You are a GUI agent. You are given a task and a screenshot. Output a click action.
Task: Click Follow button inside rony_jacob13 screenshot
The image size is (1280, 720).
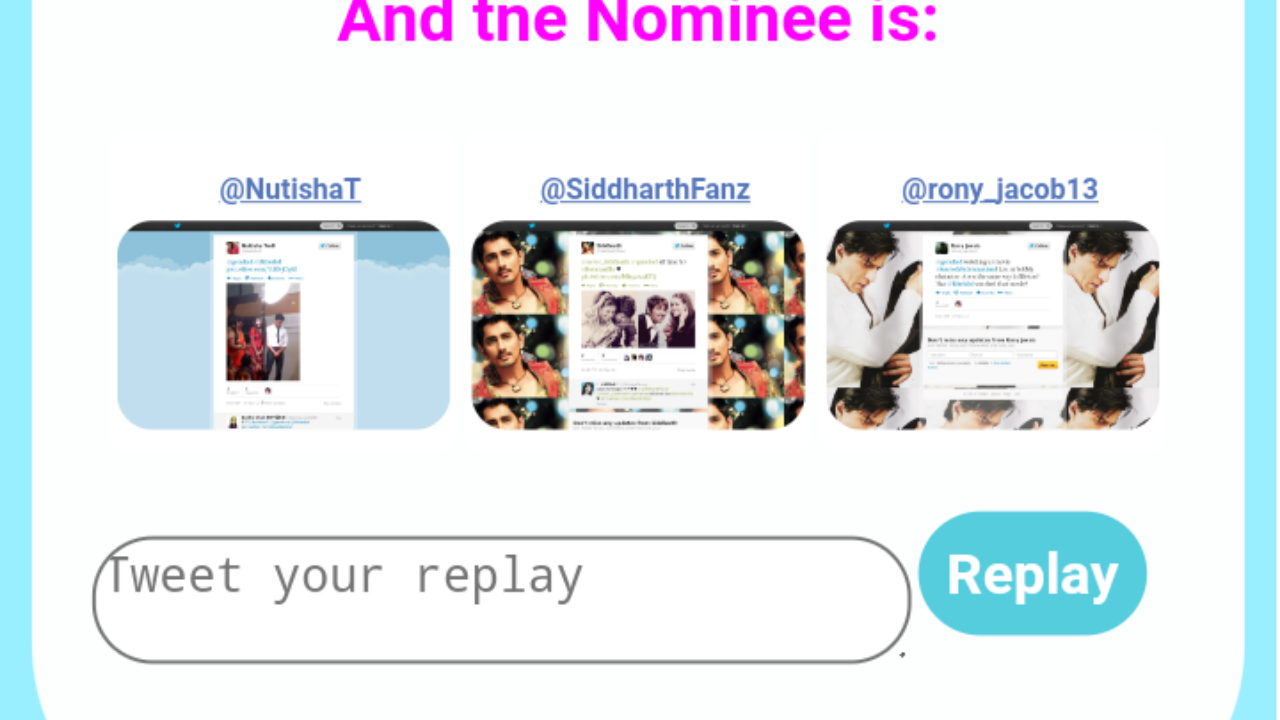(x=1038, y=246)
